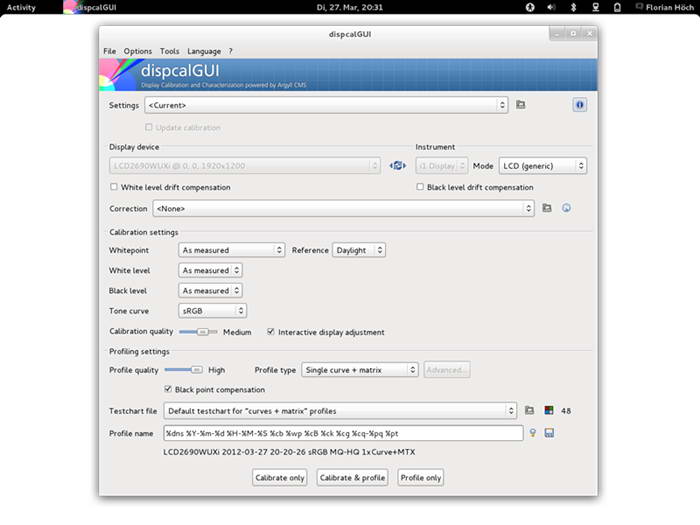Open the Language menu

[x=204, y=51]
